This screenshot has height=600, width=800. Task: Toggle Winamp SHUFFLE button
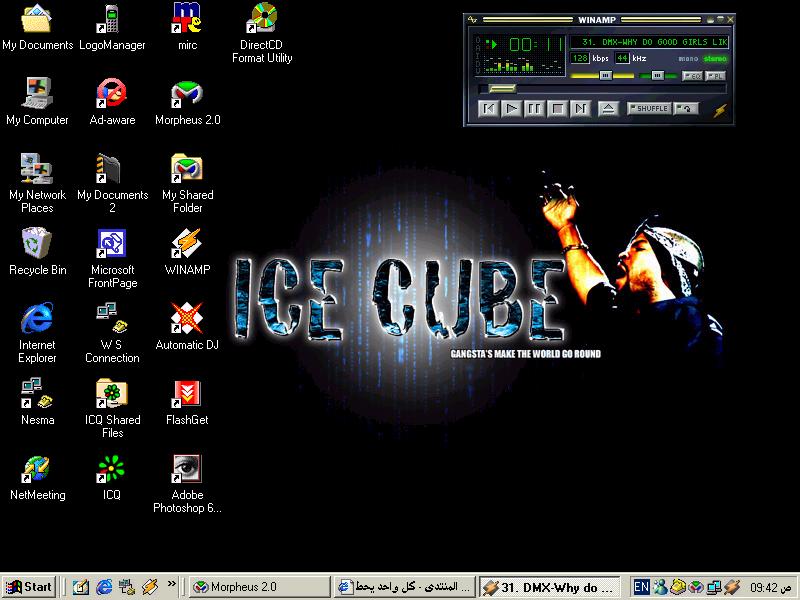[x=649, y=108]
